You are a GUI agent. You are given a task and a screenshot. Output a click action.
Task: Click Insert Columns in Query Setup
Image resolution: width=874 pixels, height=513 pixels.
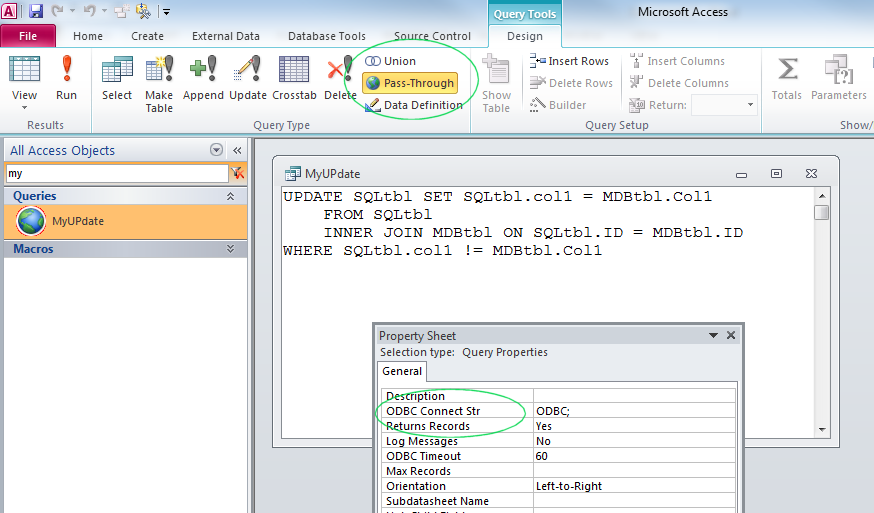[677, 61]
